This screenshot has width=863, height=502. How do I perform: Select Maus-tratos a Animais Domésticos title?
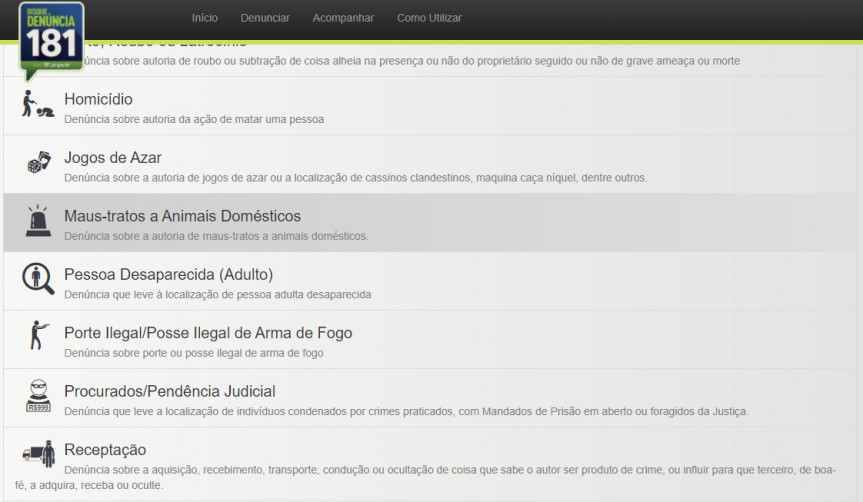[182, 216]
